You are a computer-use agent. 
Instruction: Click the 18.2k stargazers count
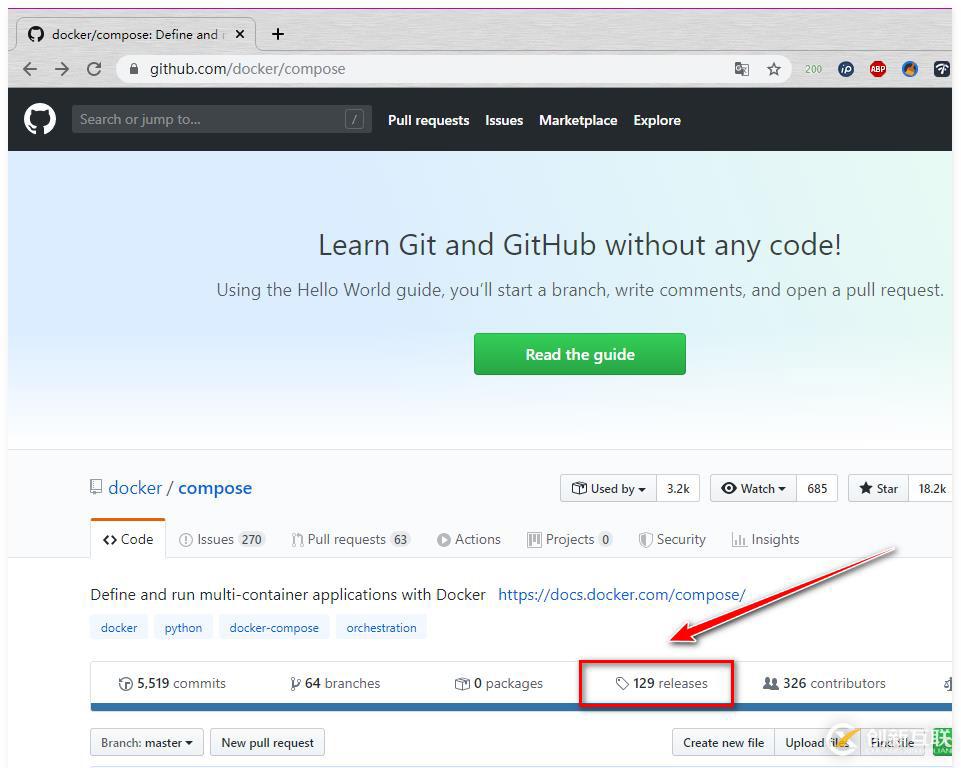[931, 489]
